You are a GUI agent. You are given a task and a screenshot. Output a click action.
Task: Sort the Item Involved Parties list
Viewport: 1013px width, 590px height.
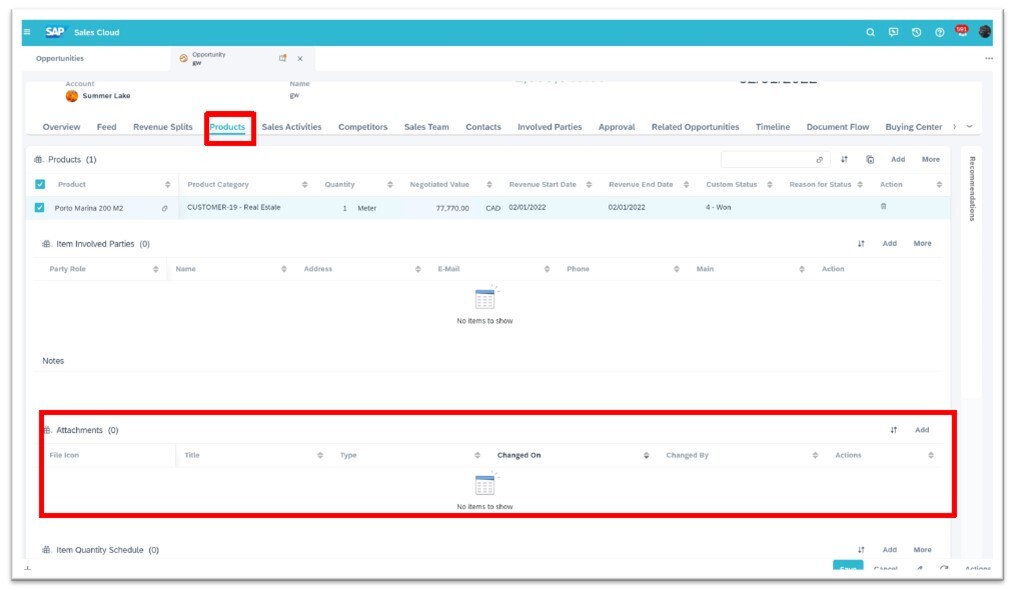(861, 244)
